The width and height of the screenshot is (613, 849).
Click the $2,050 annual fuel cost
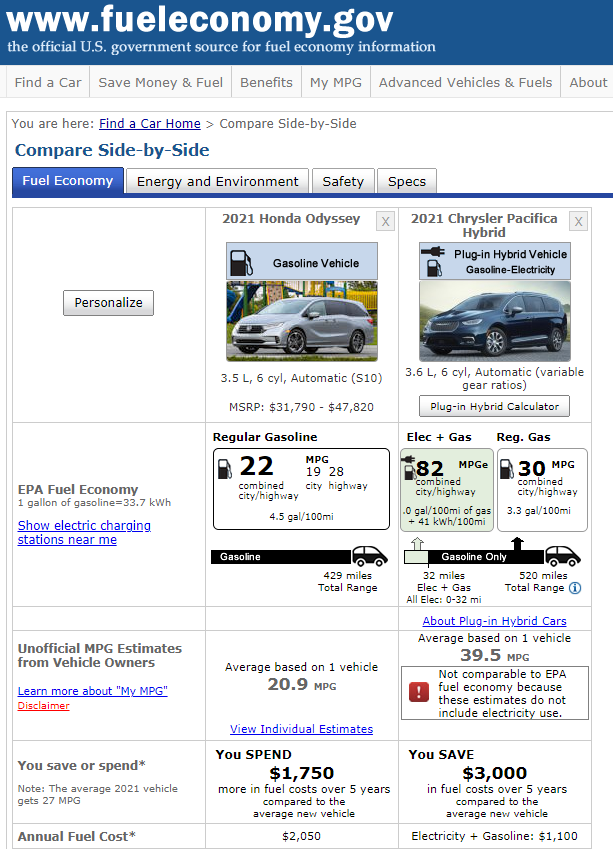[301, 837]
